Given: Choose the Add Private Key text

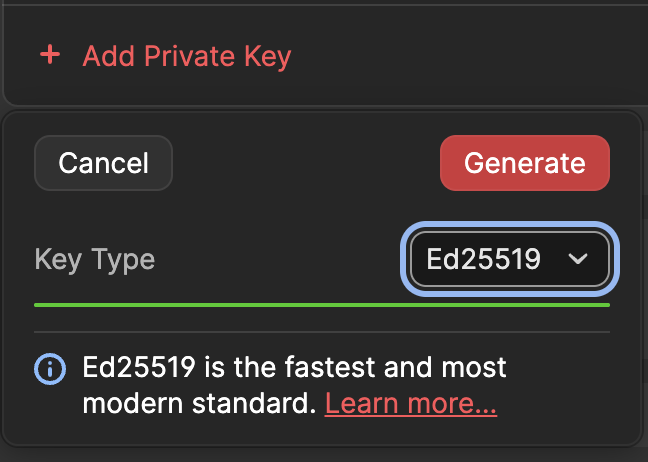Looking at the screenshot, I should (x=186, y=56).
